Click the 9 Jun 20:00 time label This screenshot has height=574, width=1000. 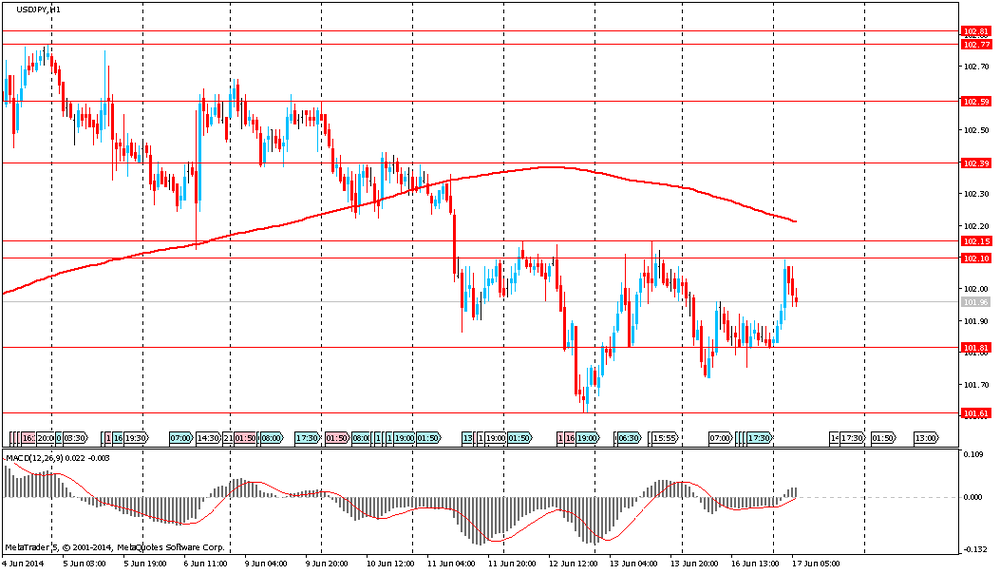(x=327, y=564)
